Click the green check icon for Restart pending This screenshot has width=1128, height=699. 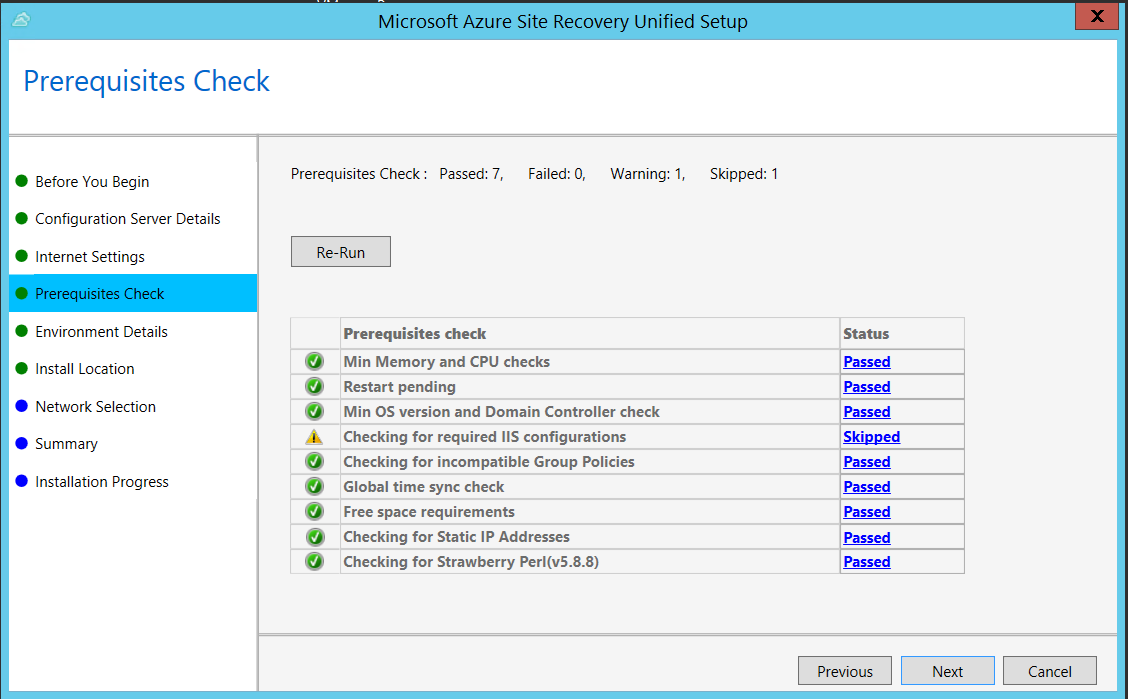(x=314, y=386)
